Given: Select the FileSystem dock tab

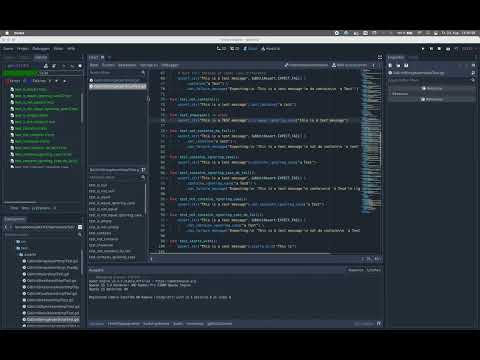Looking at the screenshot, I should click(x=15, y=219).
